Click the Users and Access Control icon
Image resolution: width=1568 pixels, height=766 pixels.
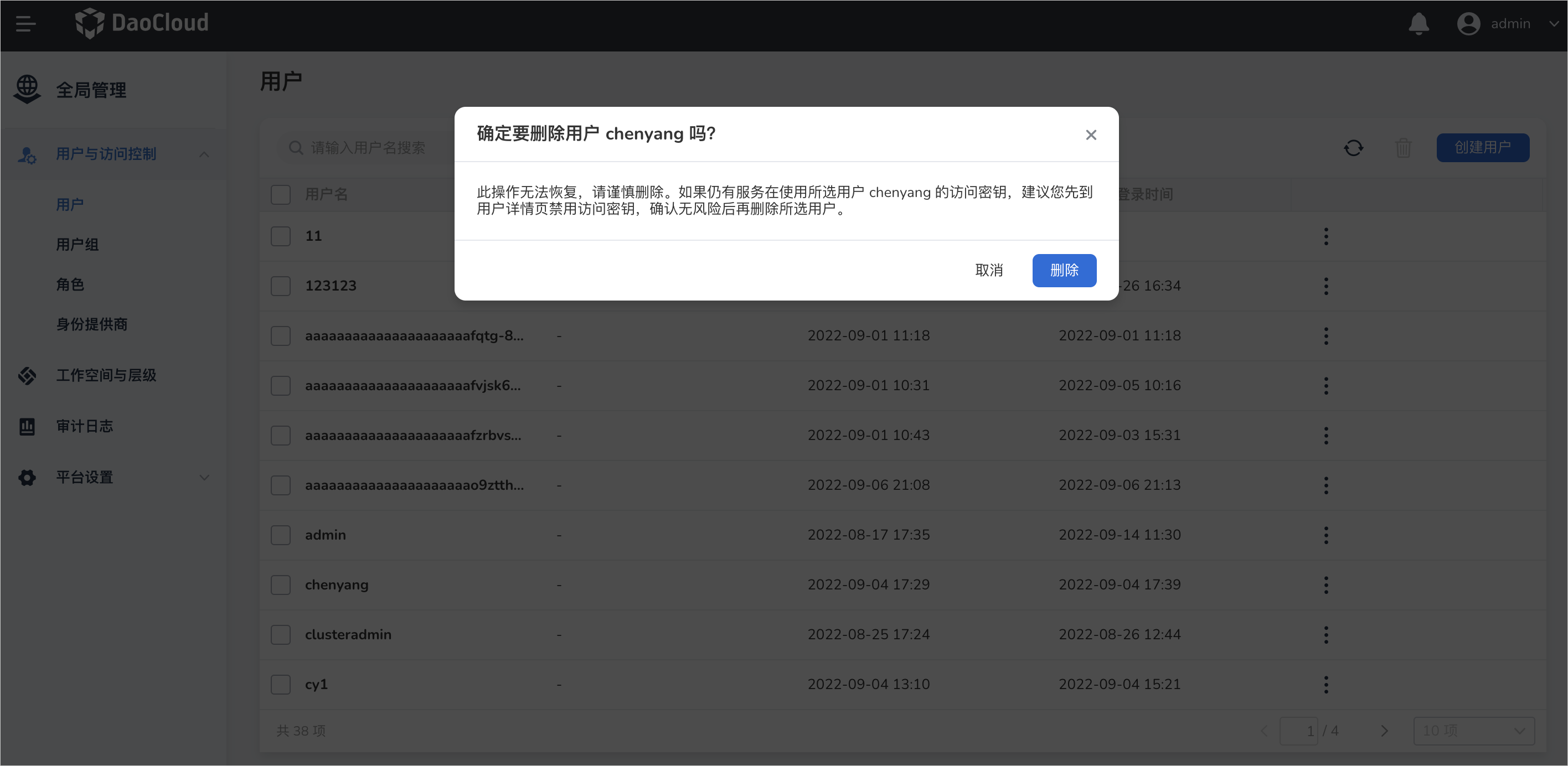[x=27, y=154]
